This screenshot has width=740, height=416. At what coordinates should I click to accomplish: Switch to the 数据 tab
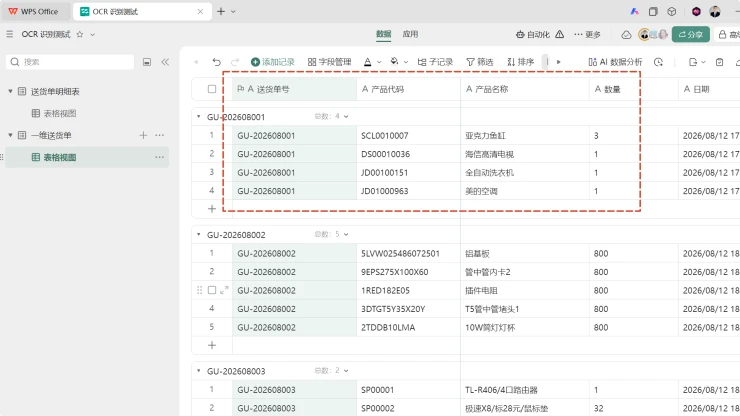pos(384,34)
